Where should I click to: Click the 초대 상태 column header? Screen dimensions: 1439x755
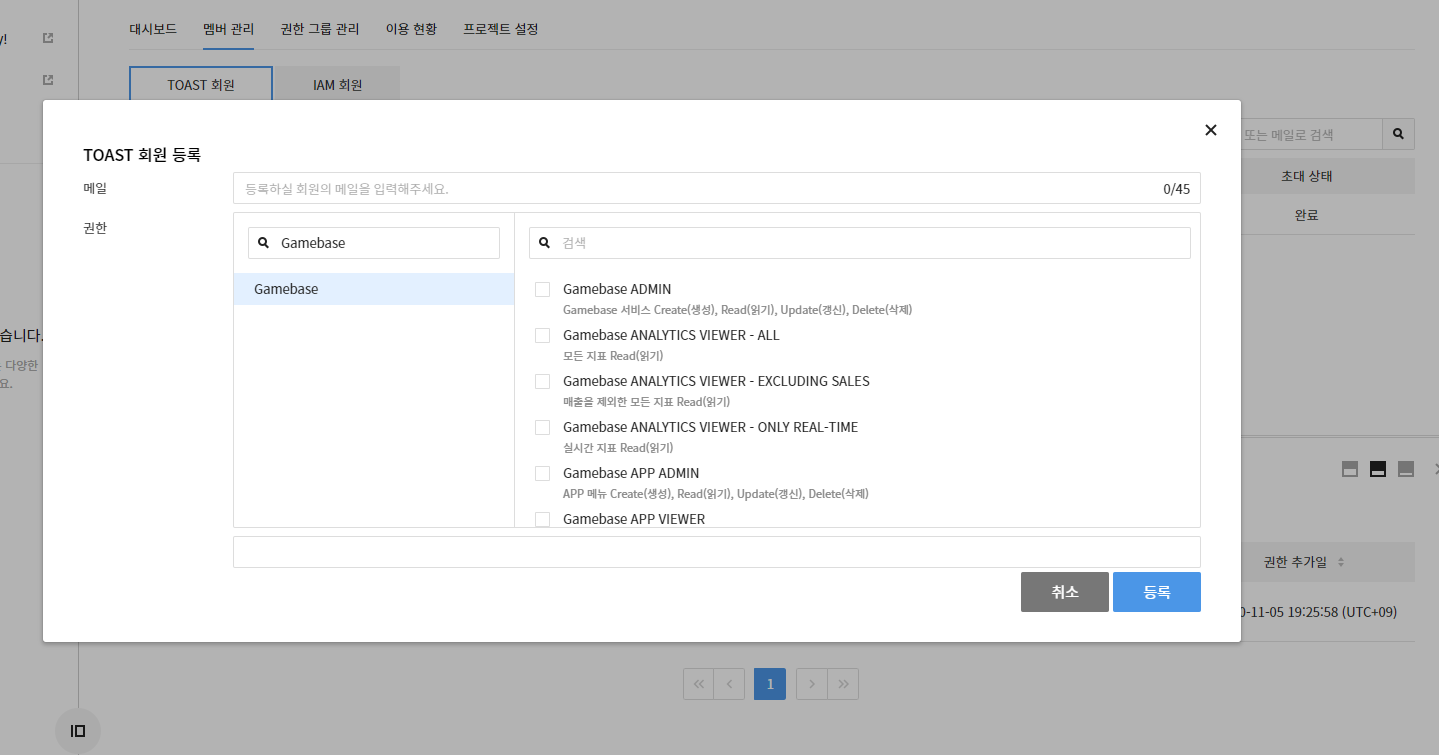pos(1306,176)
